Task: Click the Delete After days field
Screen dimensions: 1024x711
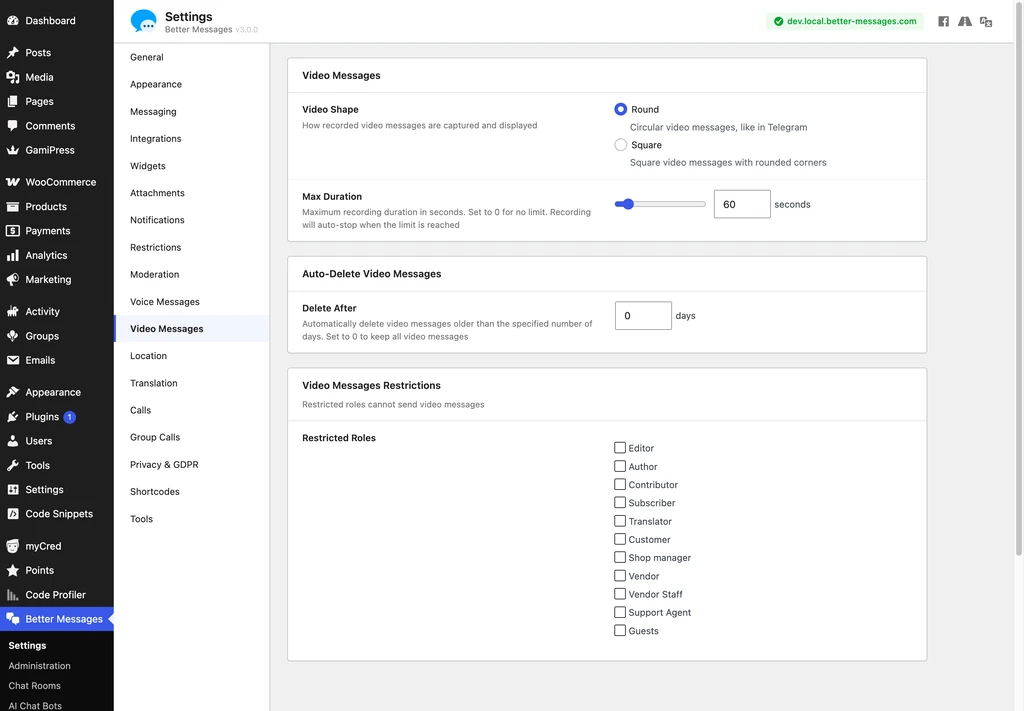Action: coord(643,315)
